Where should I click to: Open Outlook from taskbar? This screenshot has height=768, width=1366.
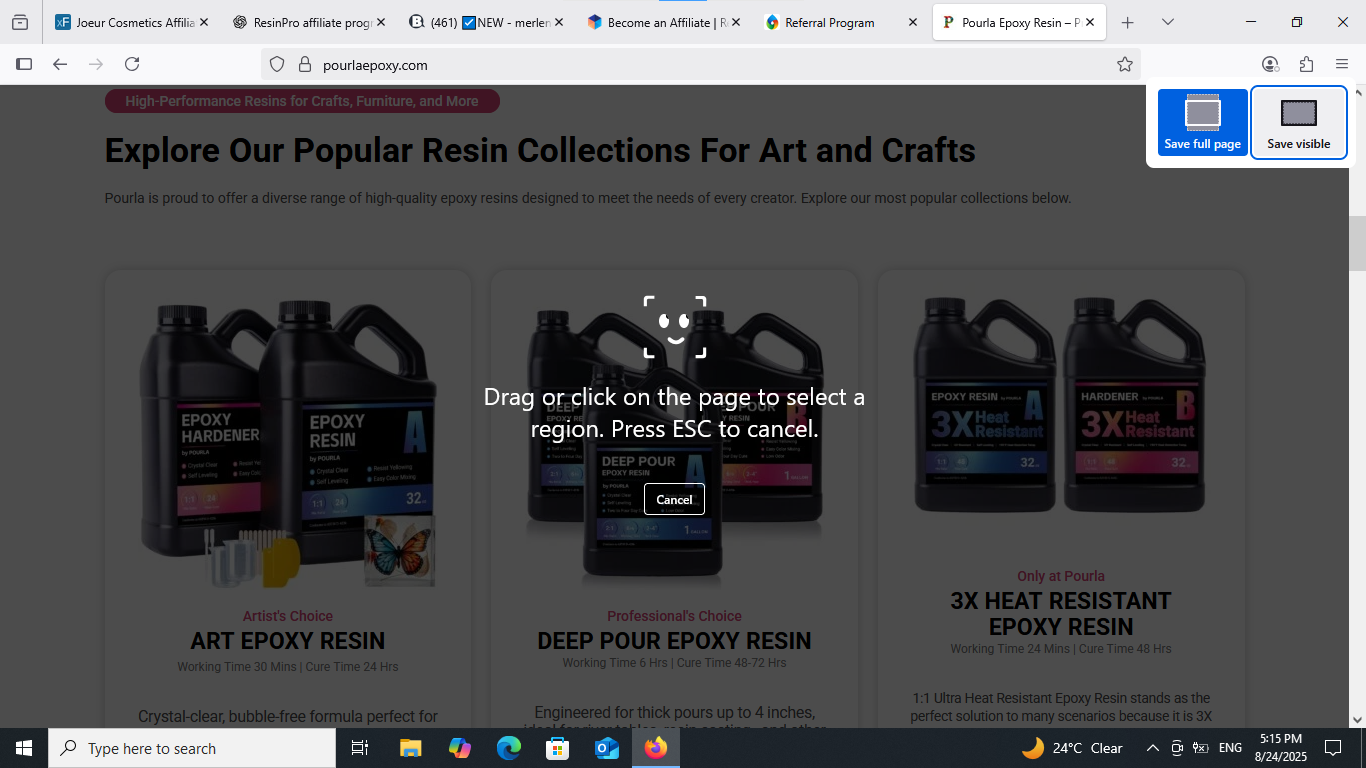click(607, 748)
